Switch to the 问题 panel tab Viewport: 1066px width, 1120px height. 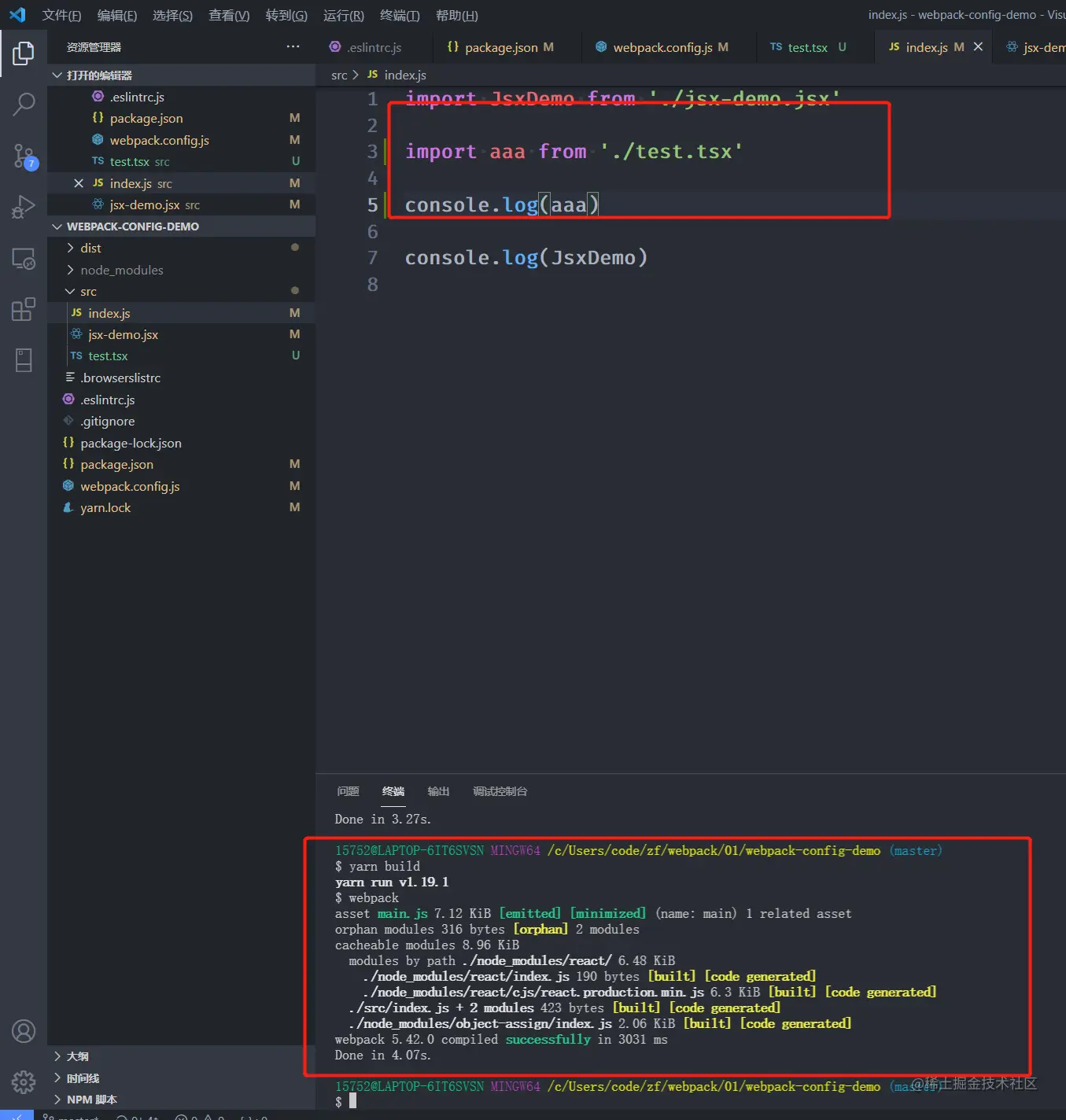click(348, 791)
